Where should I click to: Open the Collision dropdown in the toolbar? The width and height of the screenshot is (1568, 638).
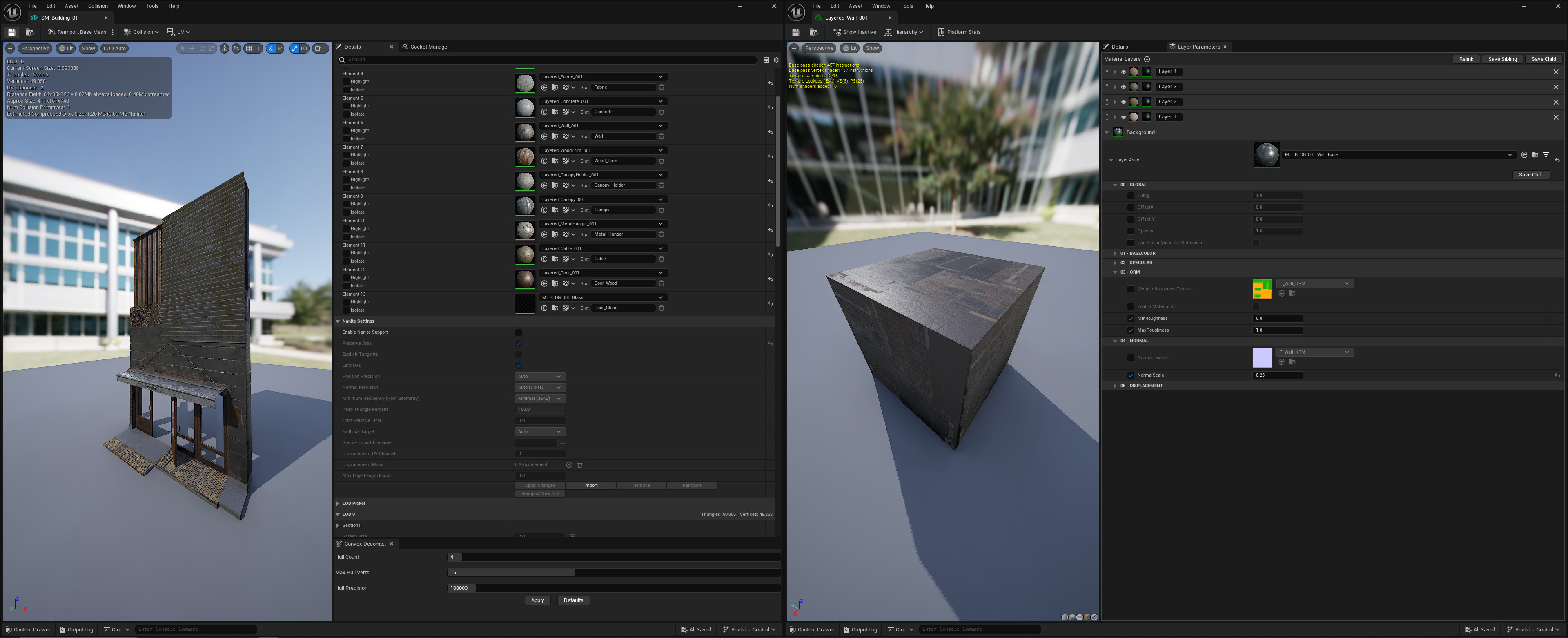pos(140,32)
